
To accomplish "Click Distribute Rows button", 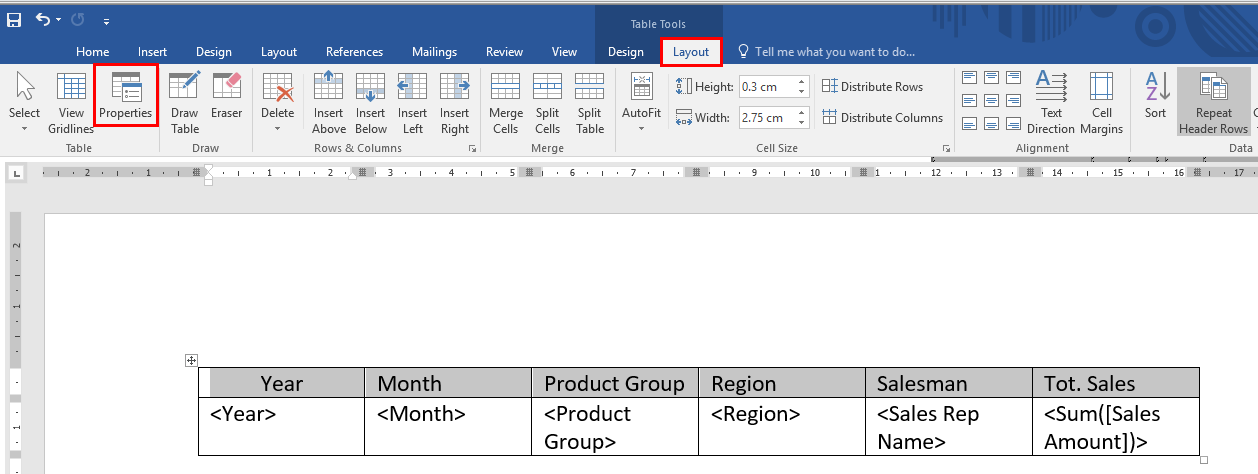I will 872,87.
